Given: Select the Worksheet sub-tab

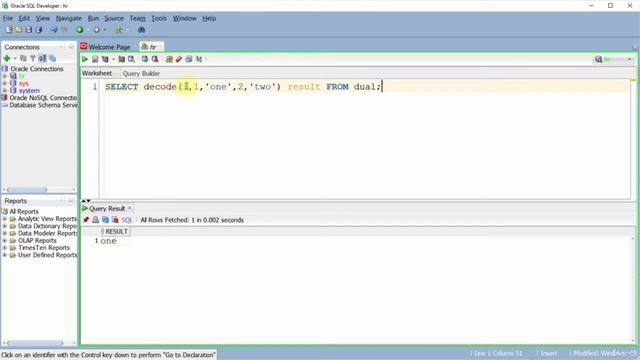Looking at the screenshot, I should (97, 73).
